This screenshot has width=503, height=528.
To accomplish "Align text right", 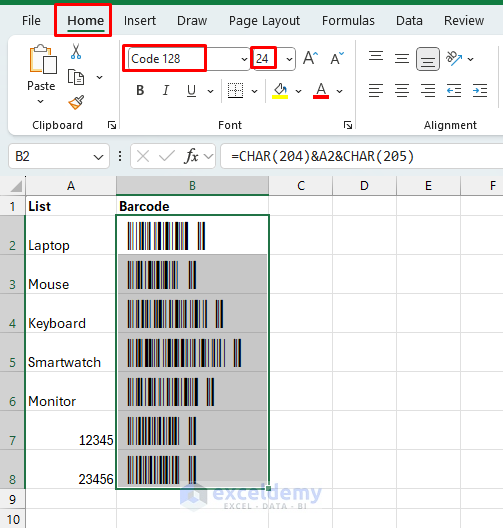I will point(428,91).
